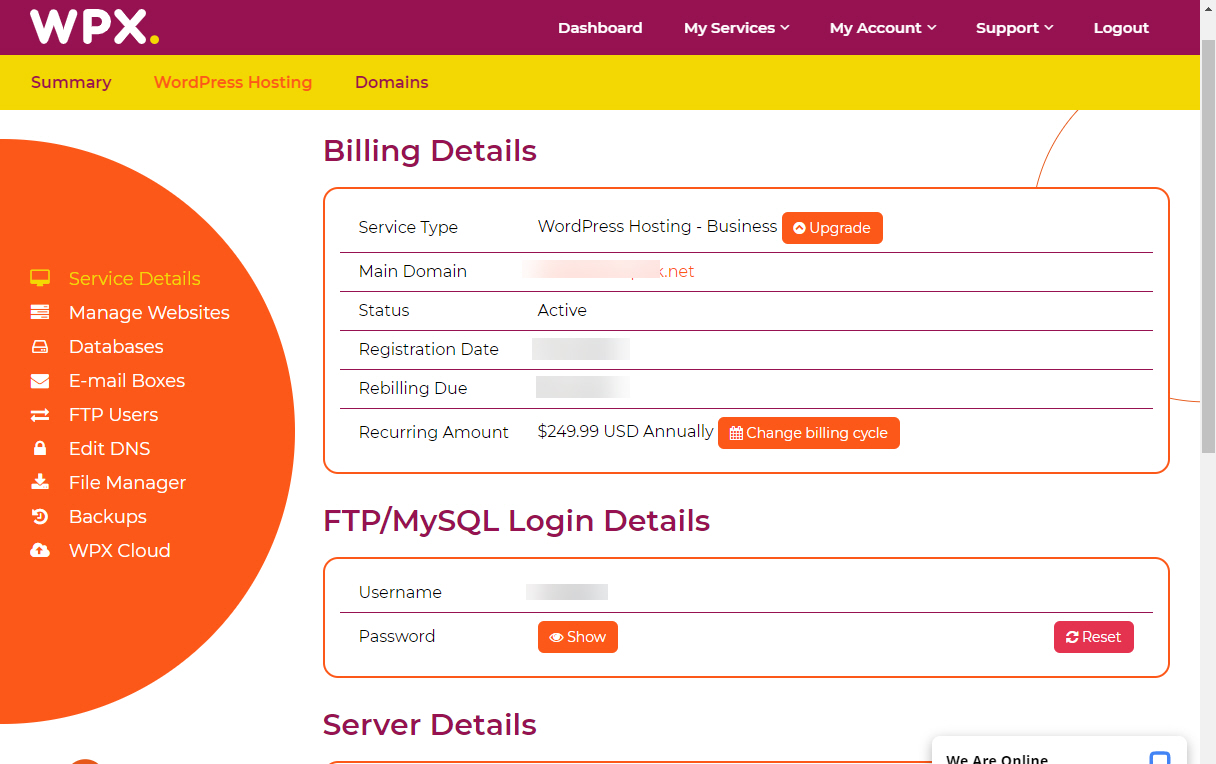The width and height of the screenshot is (1216, 764).
Task: Open File Manager in sidebar
Action: tap(127, 483)
